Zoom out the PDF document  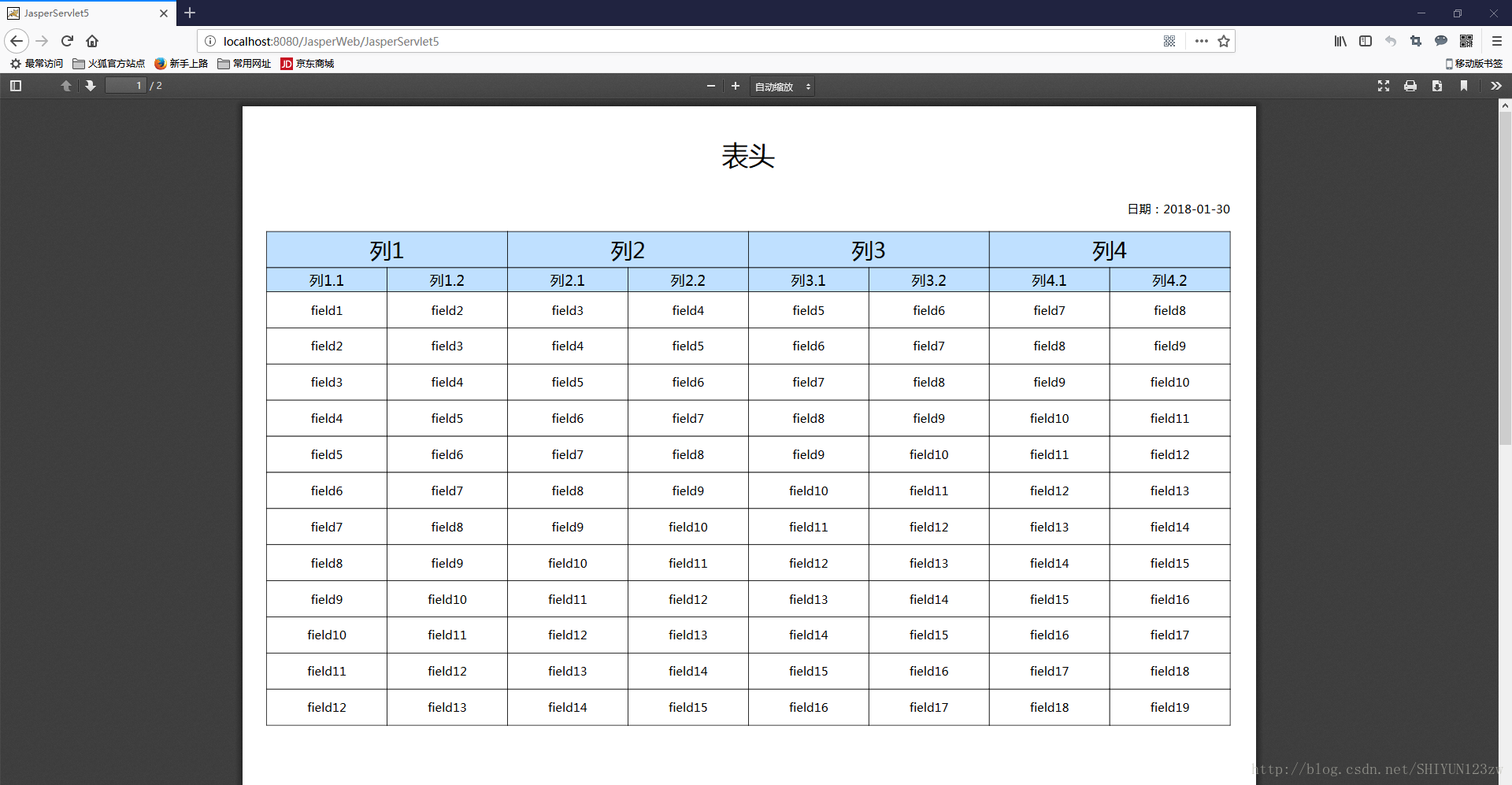point(711,86)
